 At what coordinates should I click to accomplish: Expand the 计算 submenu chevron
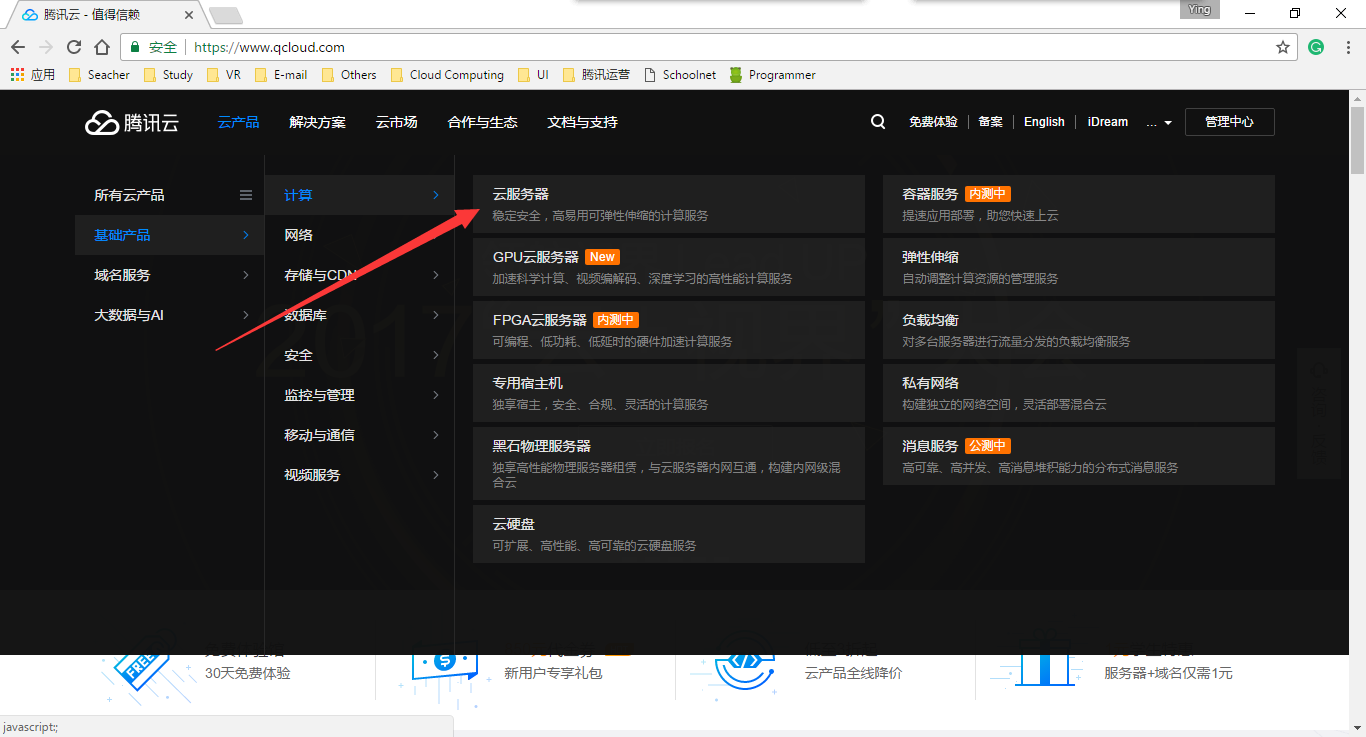[436, 195]
